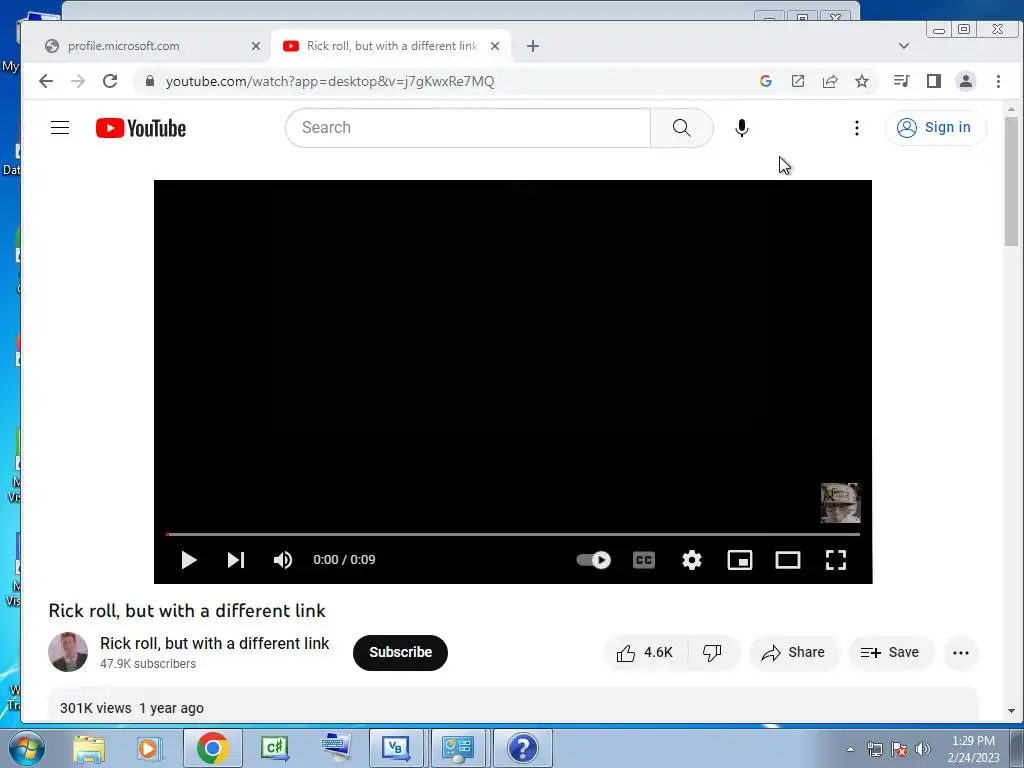Image resolution: width=1024 pixels, height=768 pixels.
Task: Open media controls in Chrome toolbar
Action: coord(902,81)
